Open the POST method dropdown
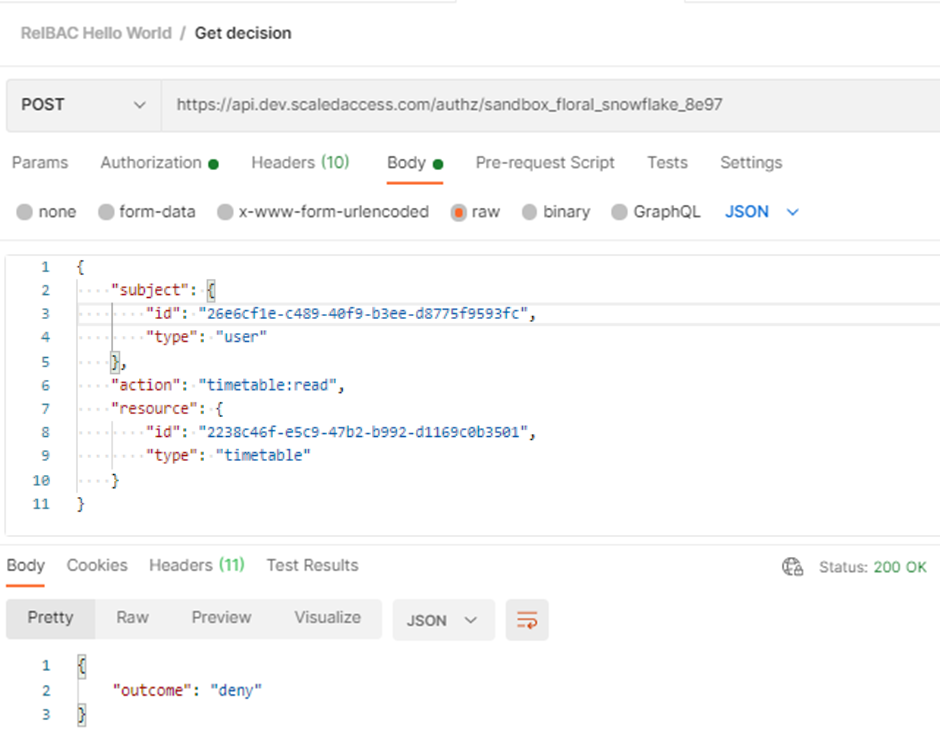 pyautogui.click(x=83, y=104)
